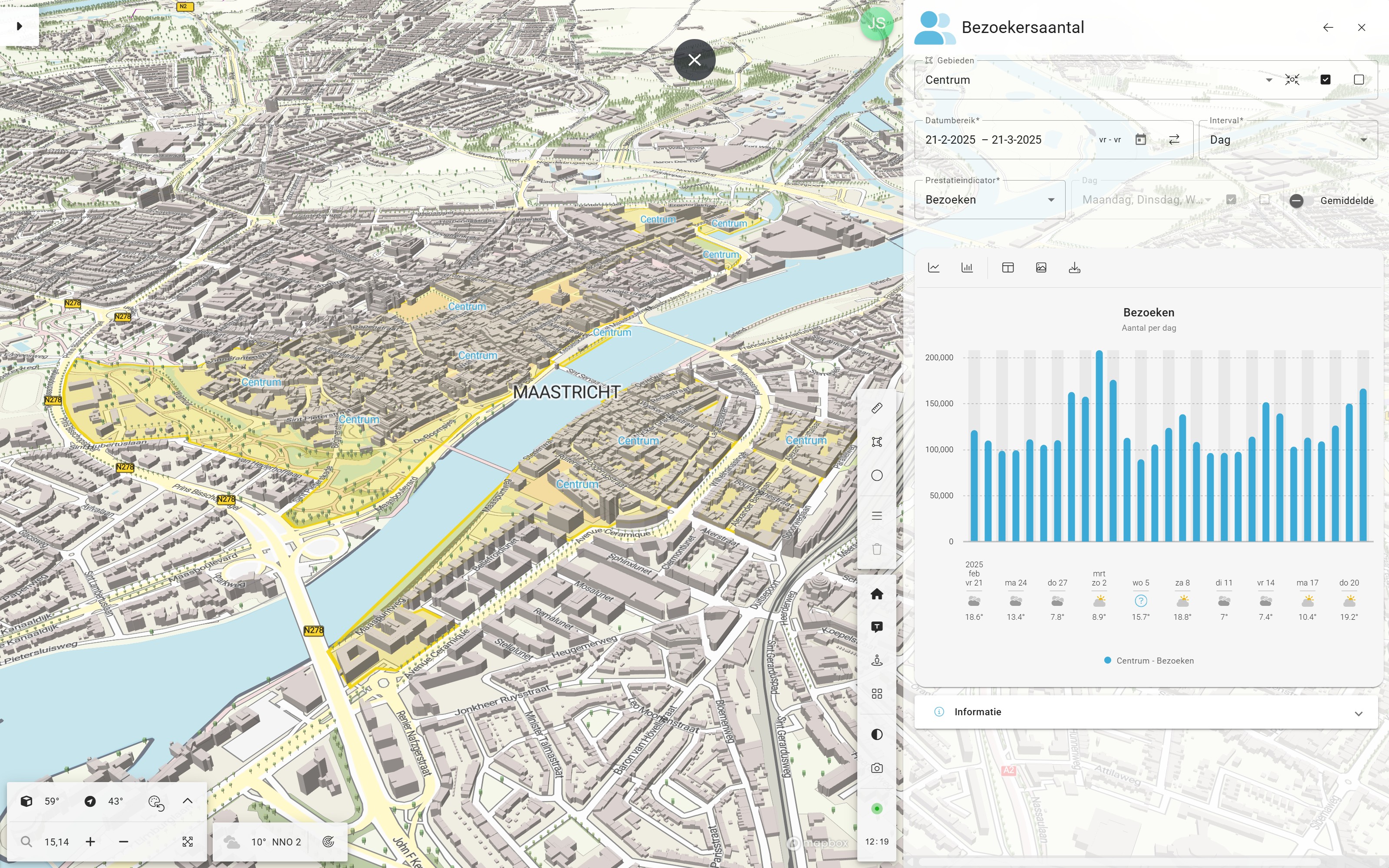The image size is (1389, 868).
Task: Select the polygon area draw tool
Action: [x=876, y=441]
